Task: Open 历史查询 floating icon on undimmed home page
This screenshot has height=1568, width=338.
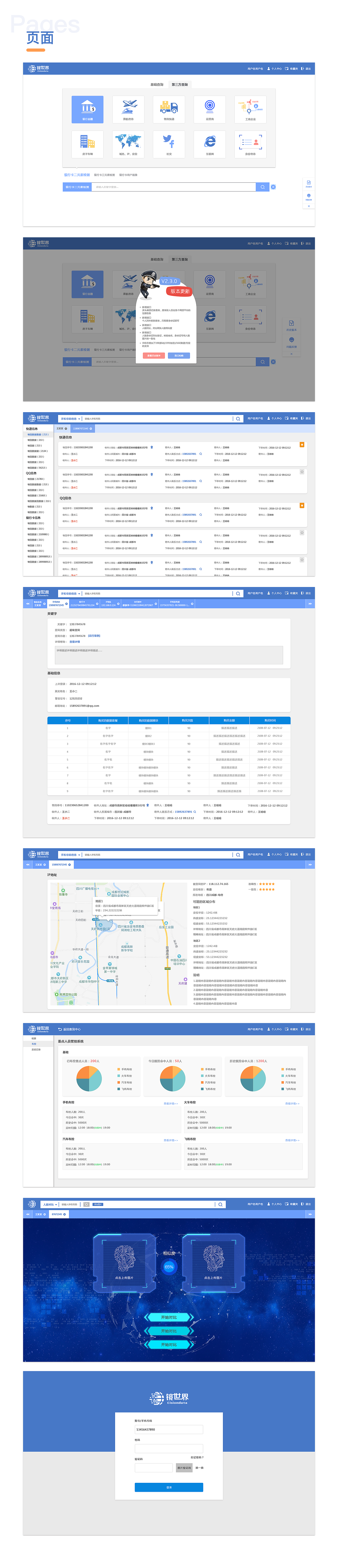Action: [x=309, y=184]
